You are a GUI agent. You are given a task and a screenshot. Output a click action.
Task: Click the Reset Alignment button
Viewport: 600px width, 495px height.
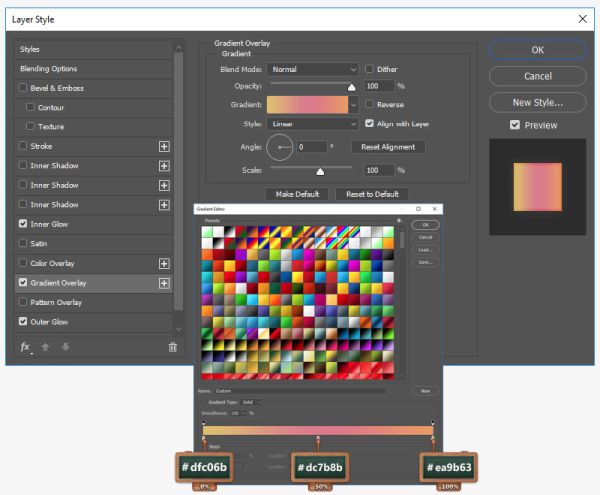click(388, 147)
